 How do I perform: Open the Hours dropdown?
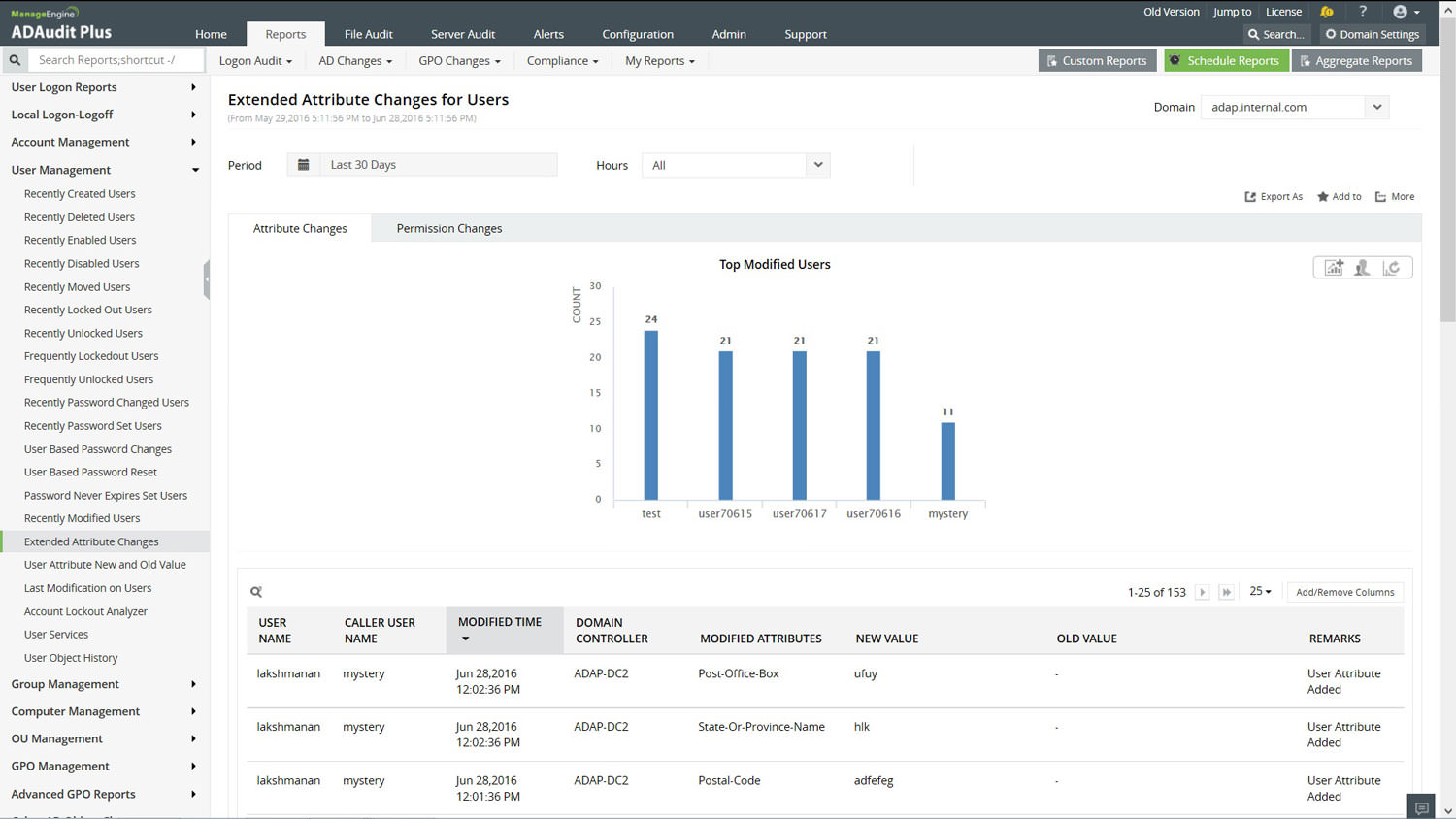[x=817, y=165]
